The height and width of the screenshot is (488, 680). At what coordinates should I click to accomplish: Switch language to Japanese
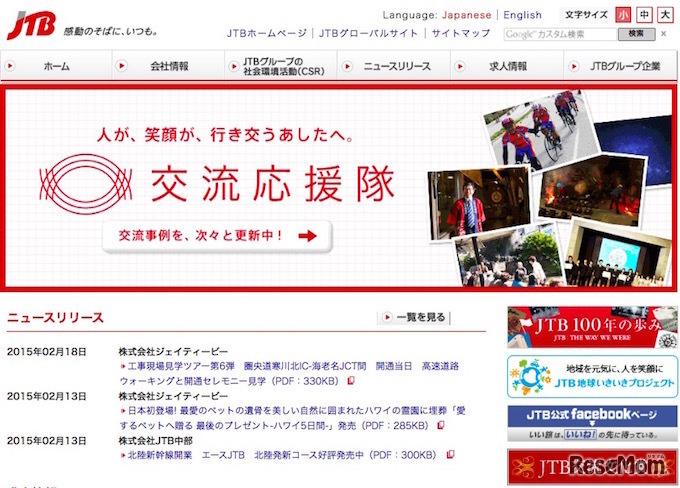466,15
